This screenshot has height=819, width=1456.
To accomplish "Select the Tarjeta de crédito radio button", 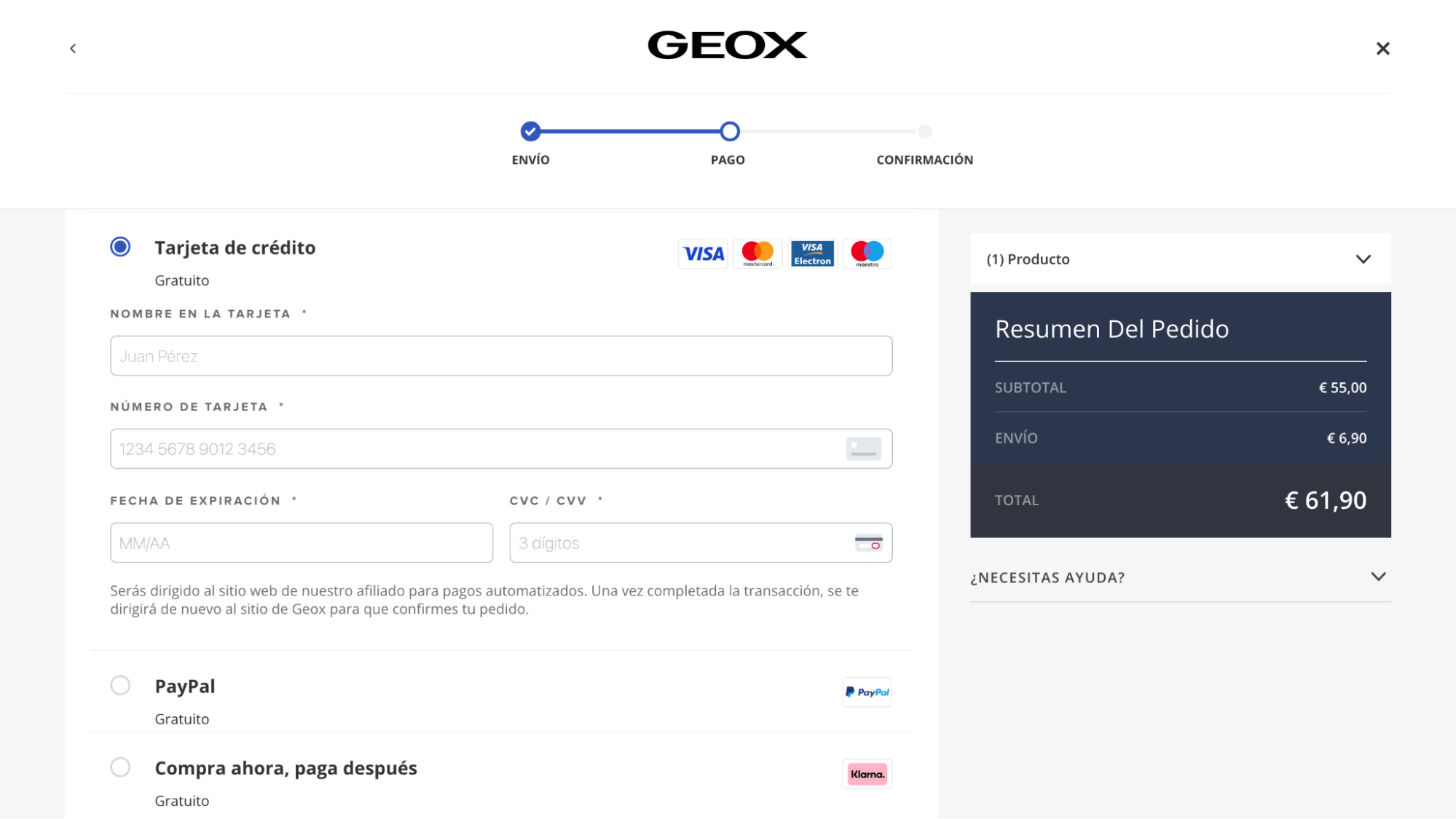I will pos(120,247).
